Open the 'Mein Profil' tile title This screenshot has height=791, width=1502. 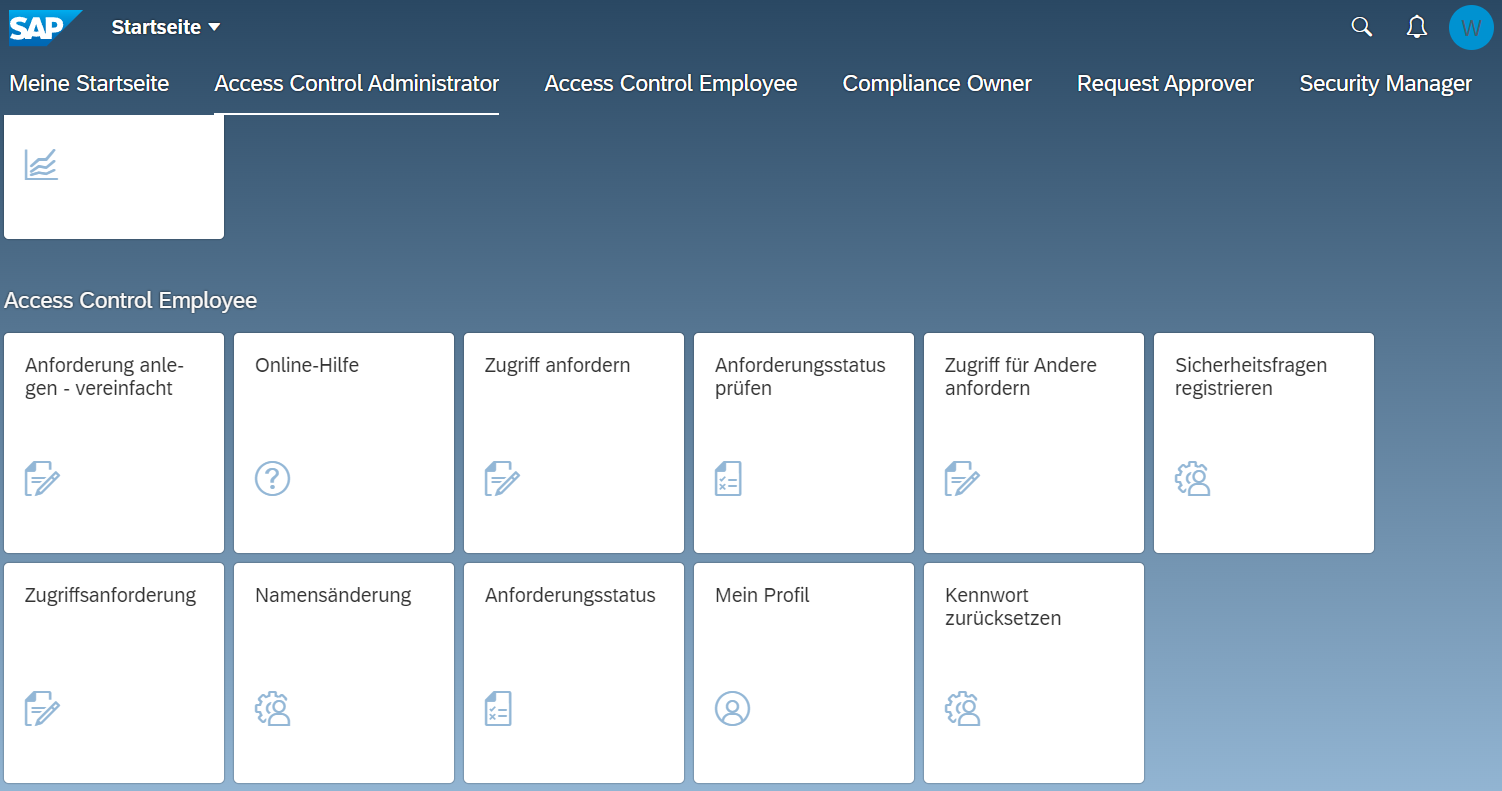[762, 596]
